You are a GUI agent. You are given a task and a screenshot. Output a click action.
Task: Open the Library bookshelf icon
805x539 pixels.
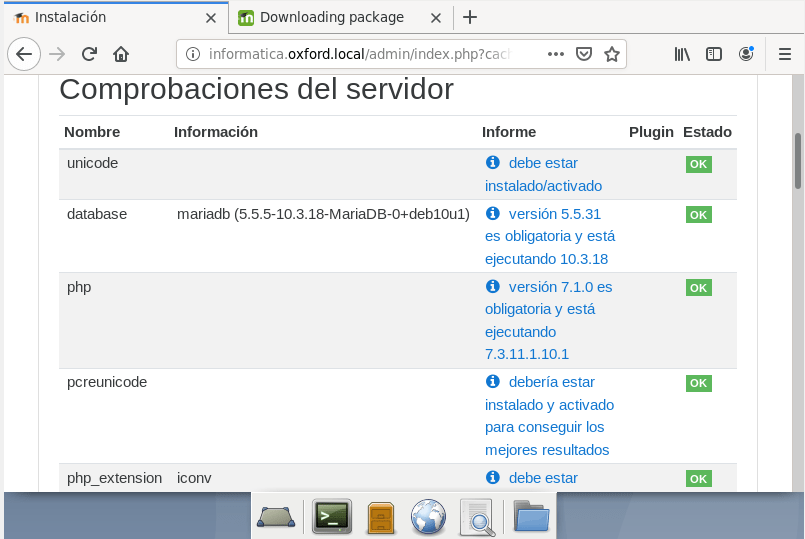682,54
